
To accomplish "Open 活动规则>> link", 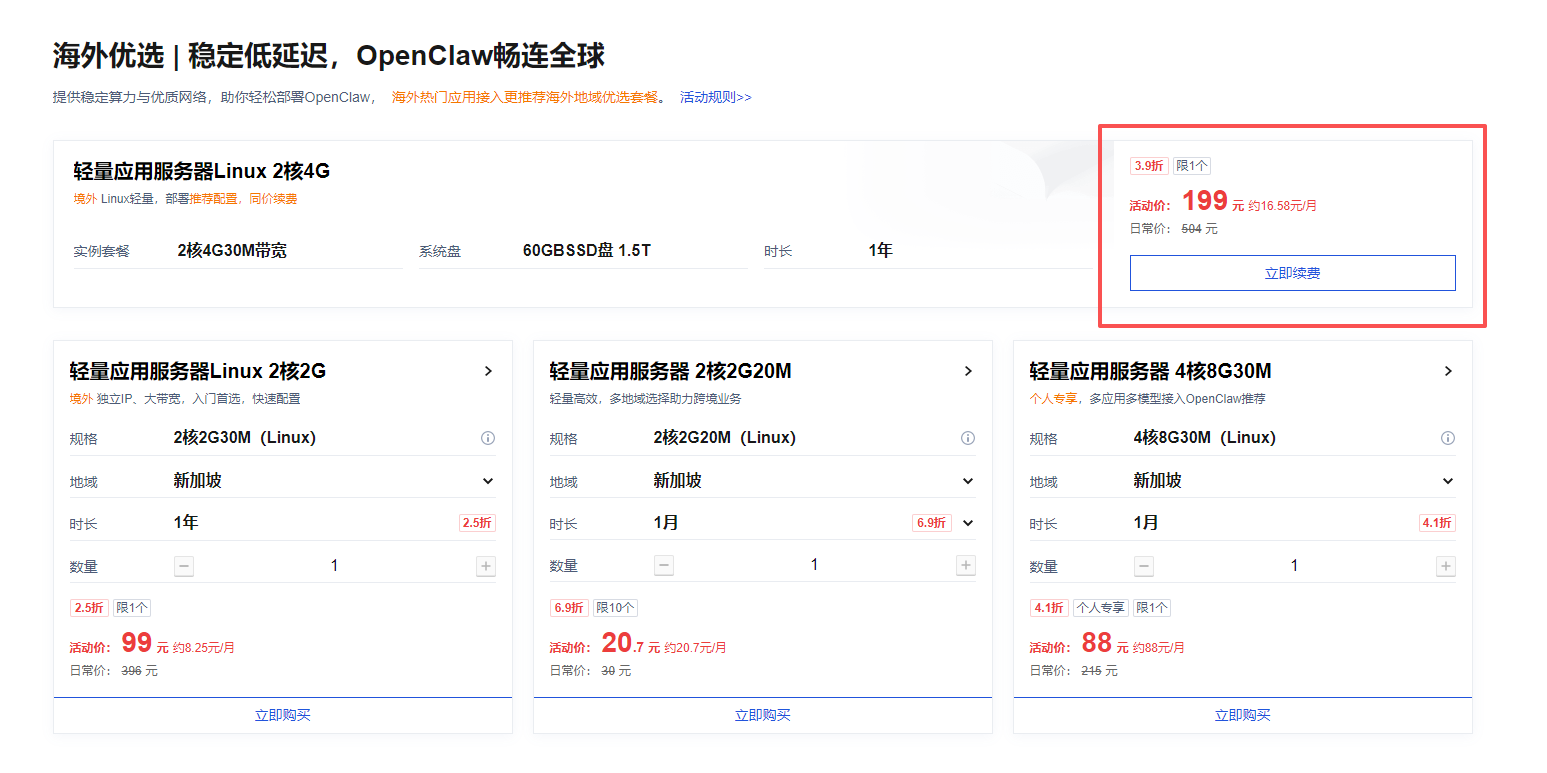I will [x=716, y=97].
